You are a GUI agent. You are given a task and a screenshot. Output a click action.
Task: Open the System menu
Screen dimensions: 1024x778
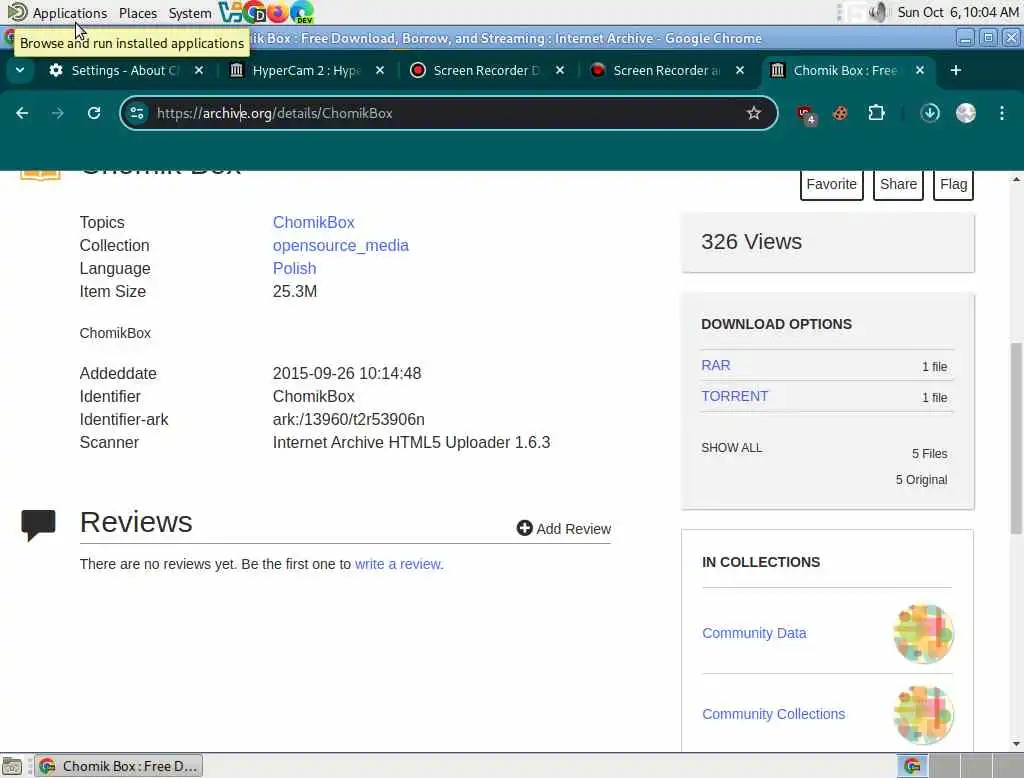tap(189, 12)
